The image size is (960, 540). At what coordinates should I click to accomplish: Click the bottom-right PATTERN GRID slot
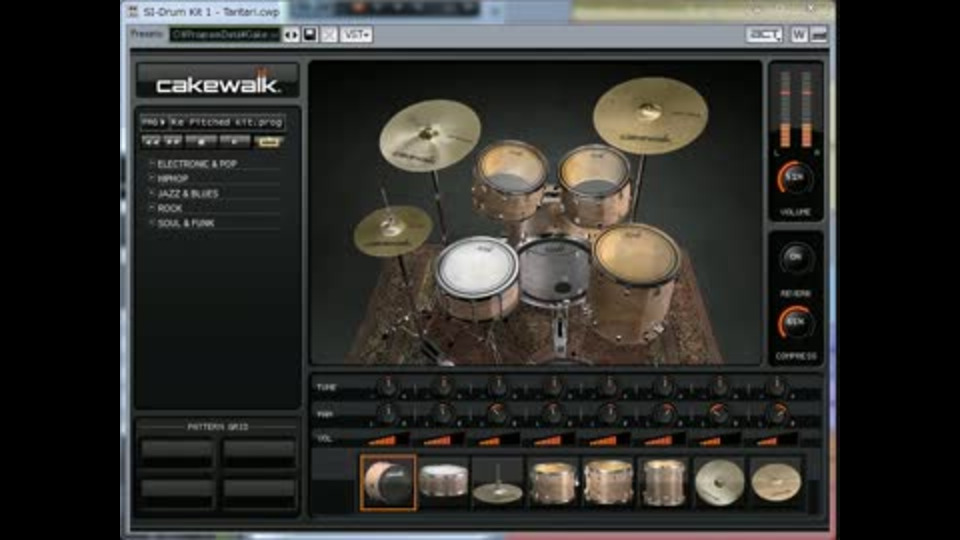point(259,493)
